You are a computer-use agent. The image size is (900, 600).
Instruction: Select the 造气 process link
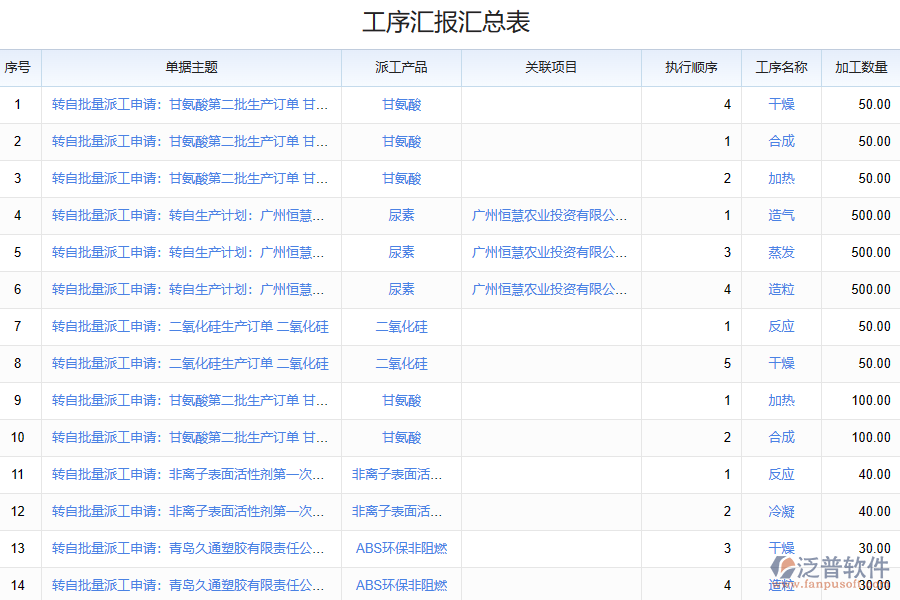tap(781, 216)
